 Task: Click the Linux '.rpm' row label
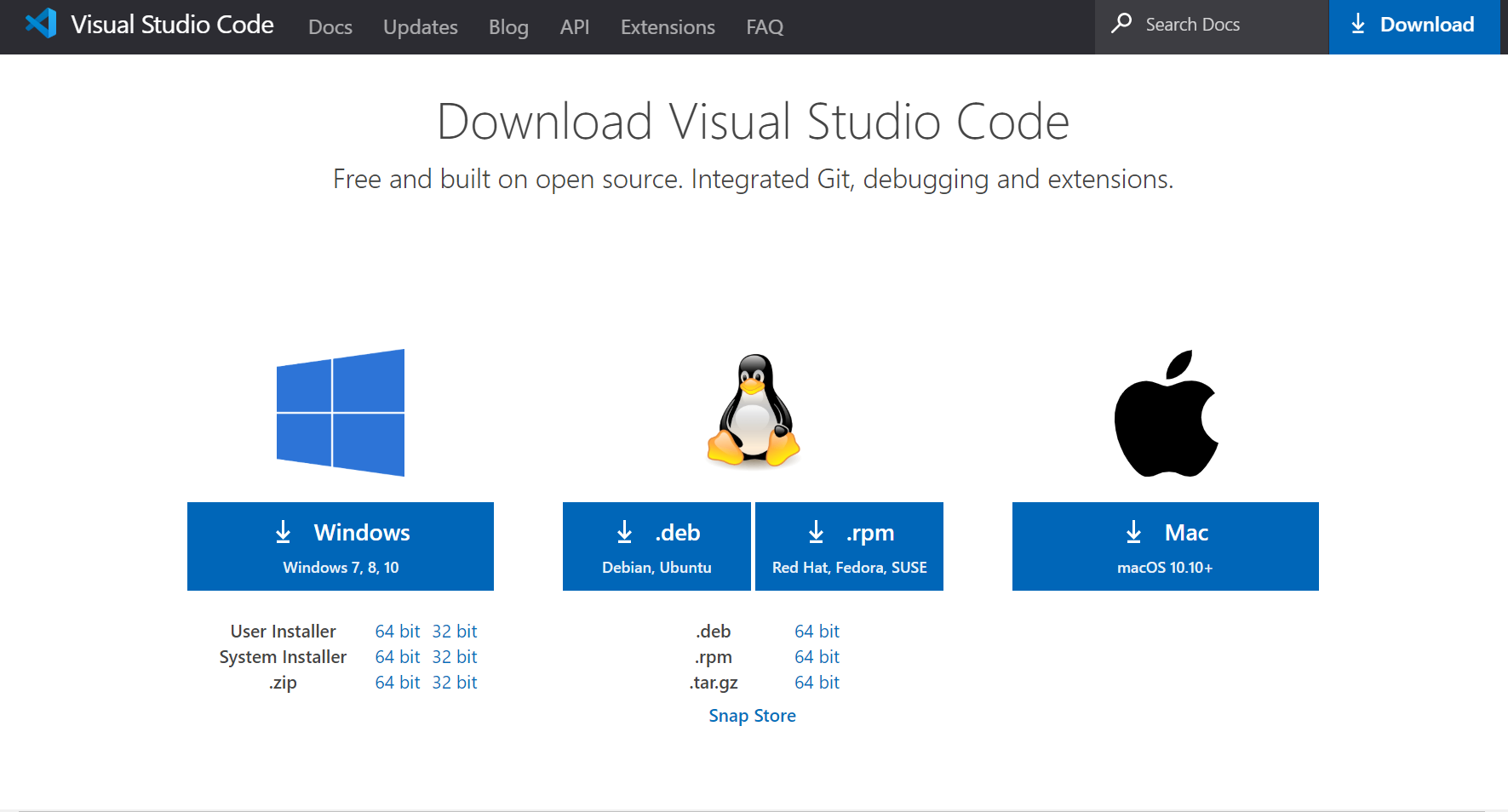[714, 658]
